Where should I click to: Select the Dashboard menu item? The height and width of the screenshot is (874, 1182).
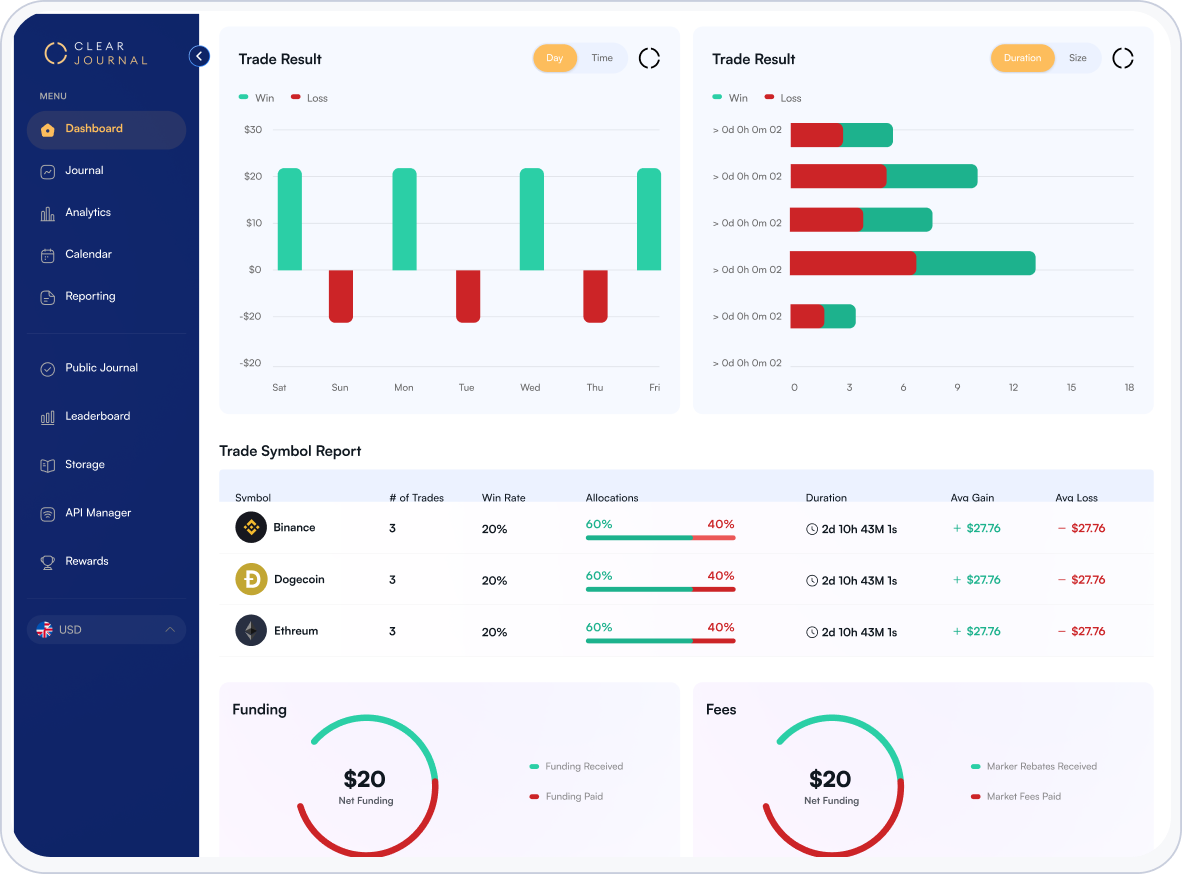[x=106, y=130]
